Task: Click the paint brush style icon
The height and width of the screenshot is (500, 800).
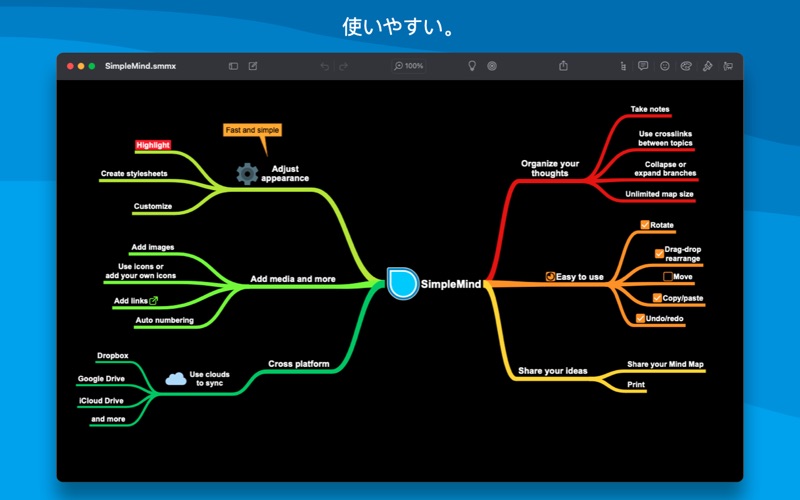Action: coord(707,66)
